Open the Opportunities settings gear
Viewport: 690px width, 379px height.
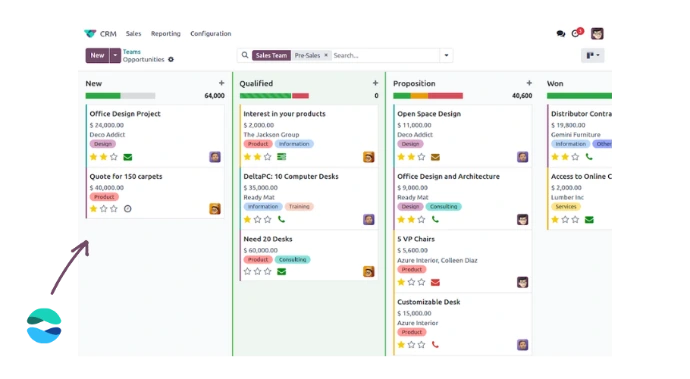tap(171, 59)
